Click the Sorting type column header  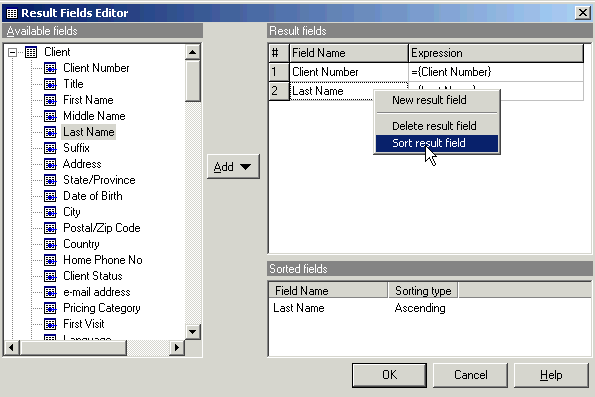point(423,291)
